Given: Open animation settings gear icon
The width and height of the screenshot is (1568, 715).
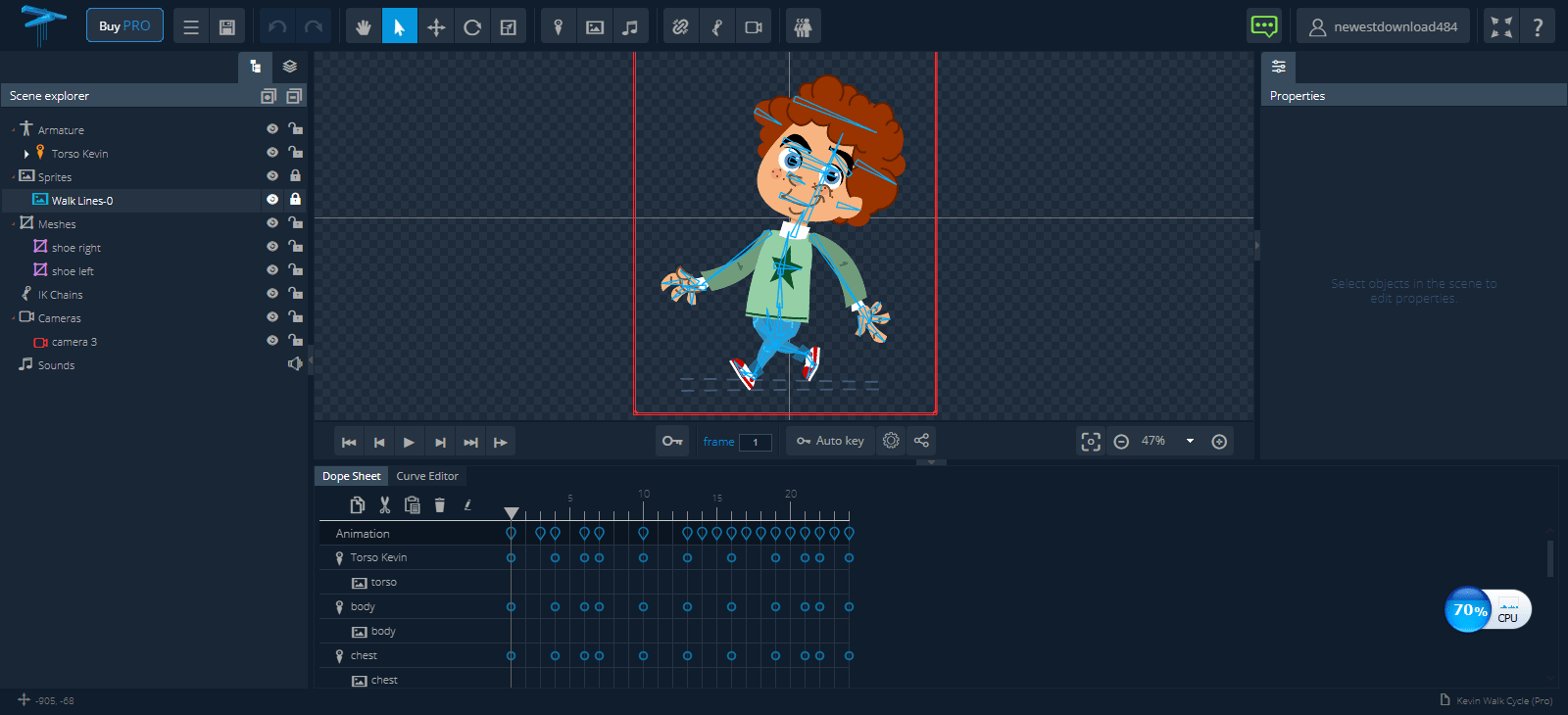Looking at the screenshot, I should point(891,441).
